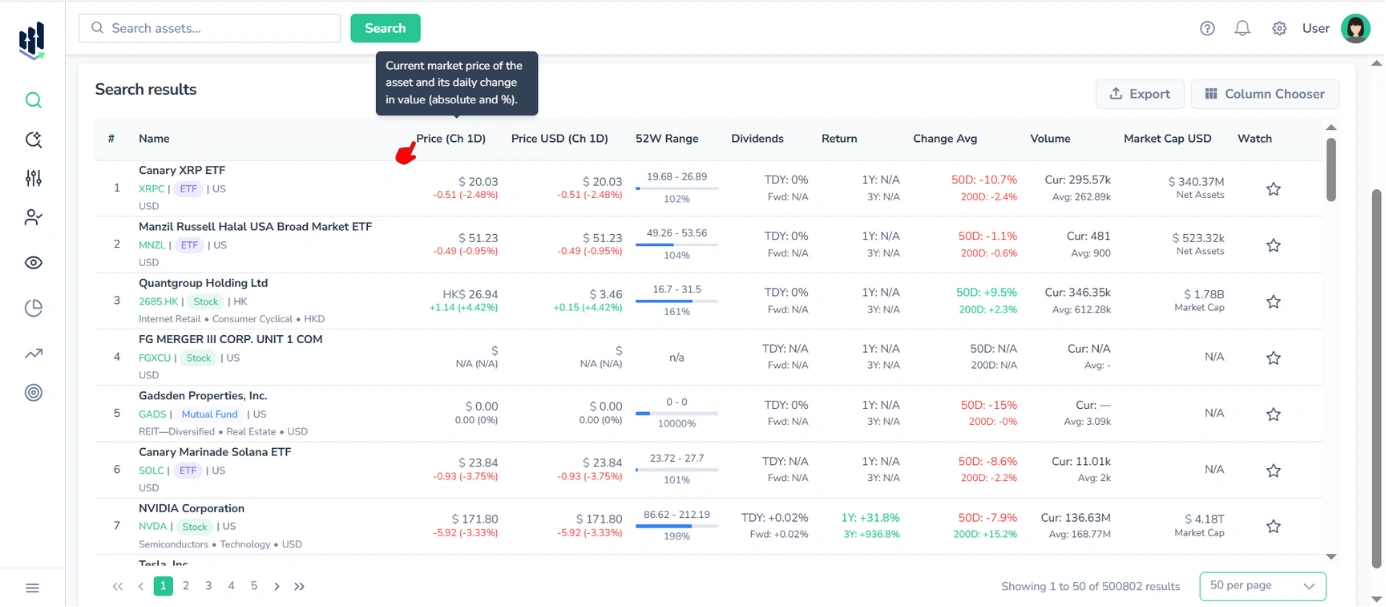Screen dimensions: 1386x607
Task: Add Canary XRP ETF to favorites star
Action: tap(1273, 188)
